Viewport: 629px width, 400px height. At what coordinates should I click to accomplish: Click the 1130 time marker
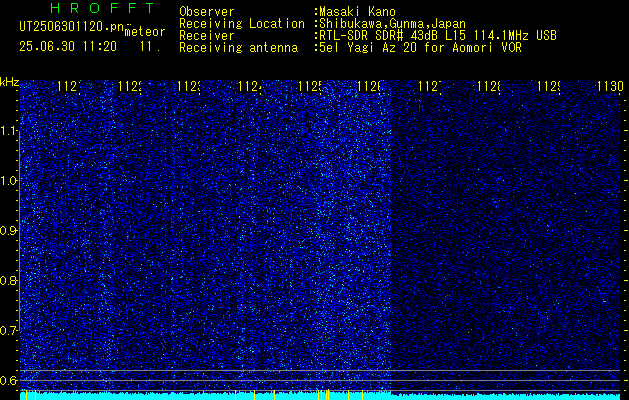tap(610, 86)
